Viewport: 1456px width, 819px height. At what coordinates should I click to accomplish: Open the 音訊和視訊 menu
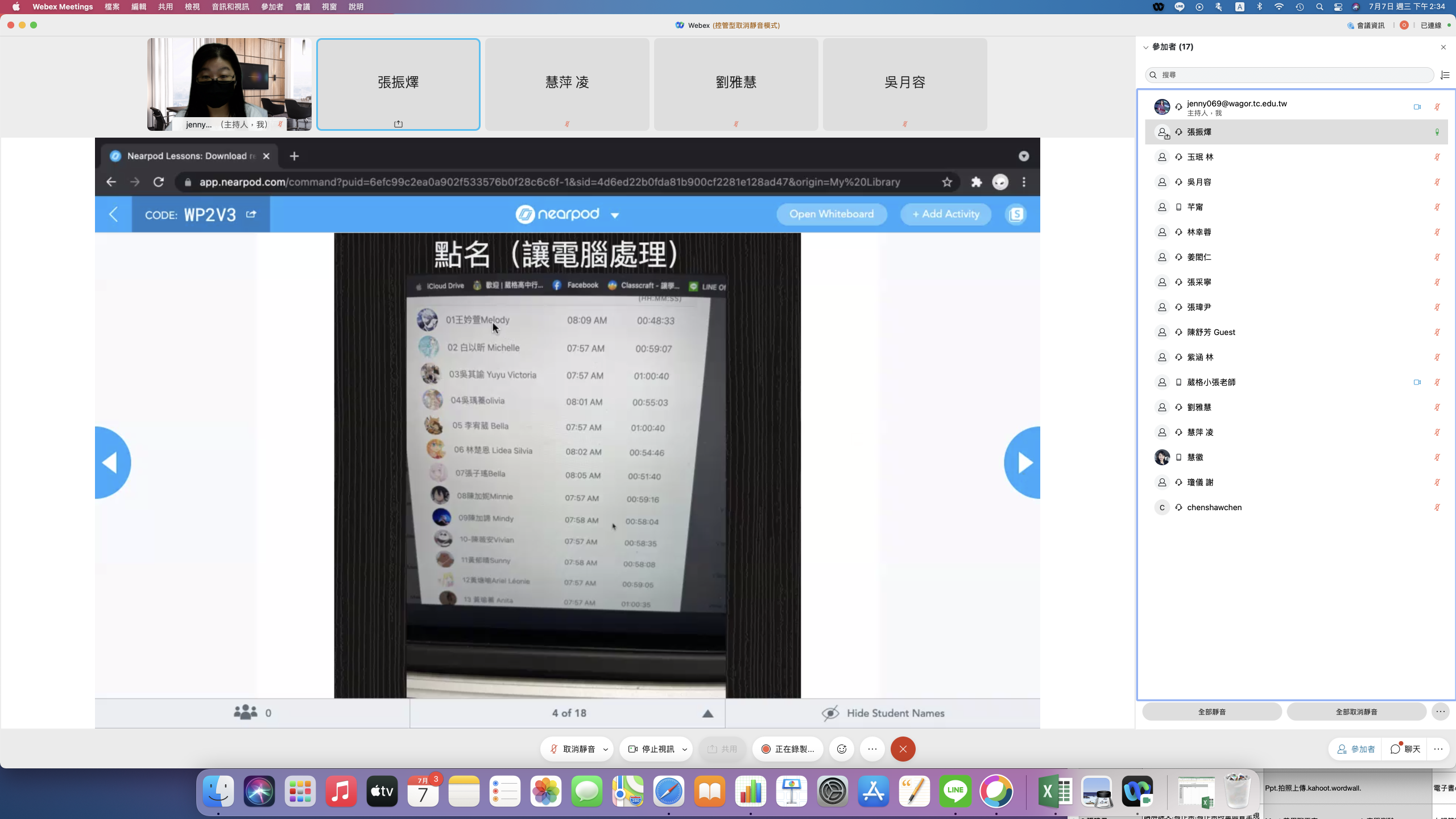(230, 7)
